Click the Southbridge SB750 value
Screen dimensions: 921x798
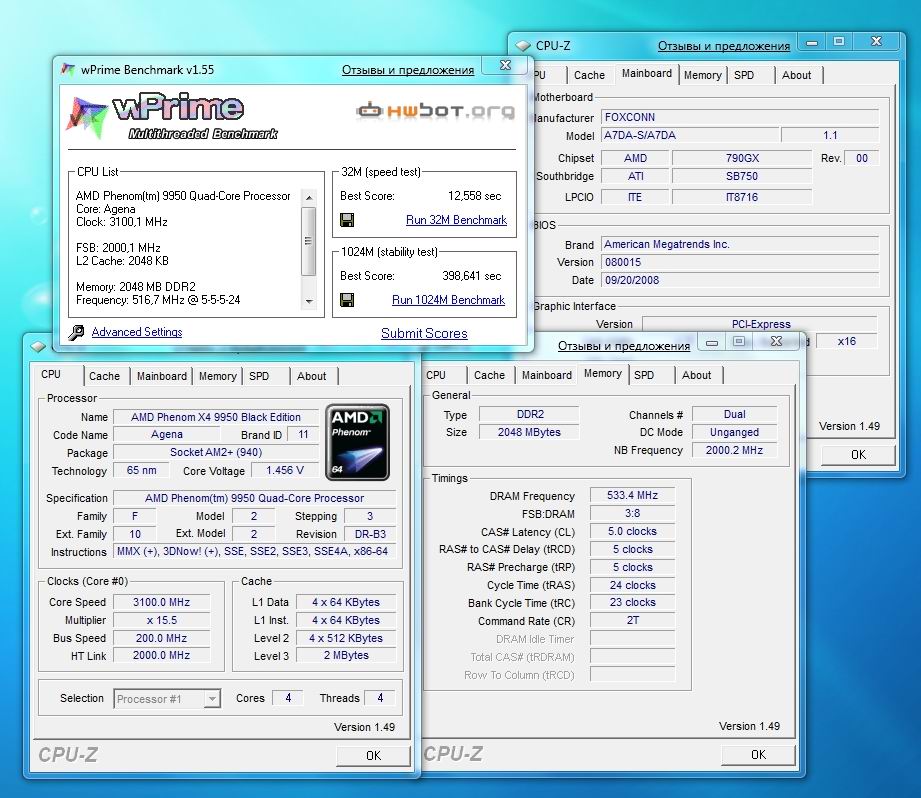coord(742,176)
